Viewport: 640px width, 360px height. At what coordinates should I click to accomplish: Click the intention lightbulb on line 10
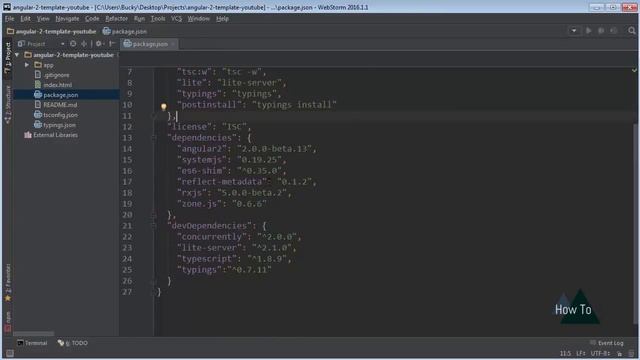click(164, 107)
